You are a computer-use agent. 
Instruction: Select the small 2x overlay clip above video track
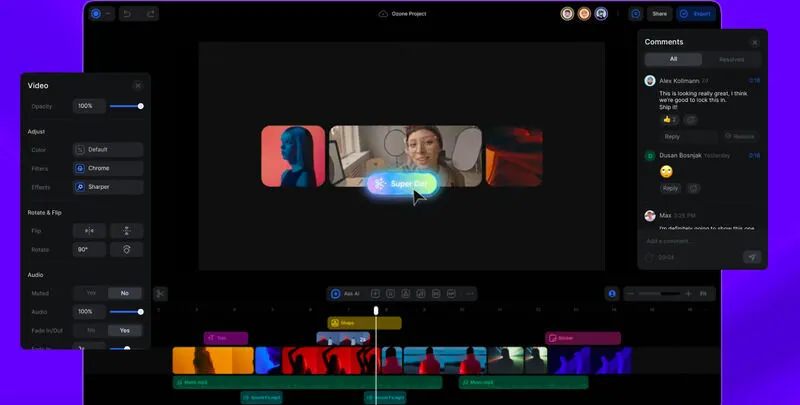pyautogui.click(x=343, y=339)
